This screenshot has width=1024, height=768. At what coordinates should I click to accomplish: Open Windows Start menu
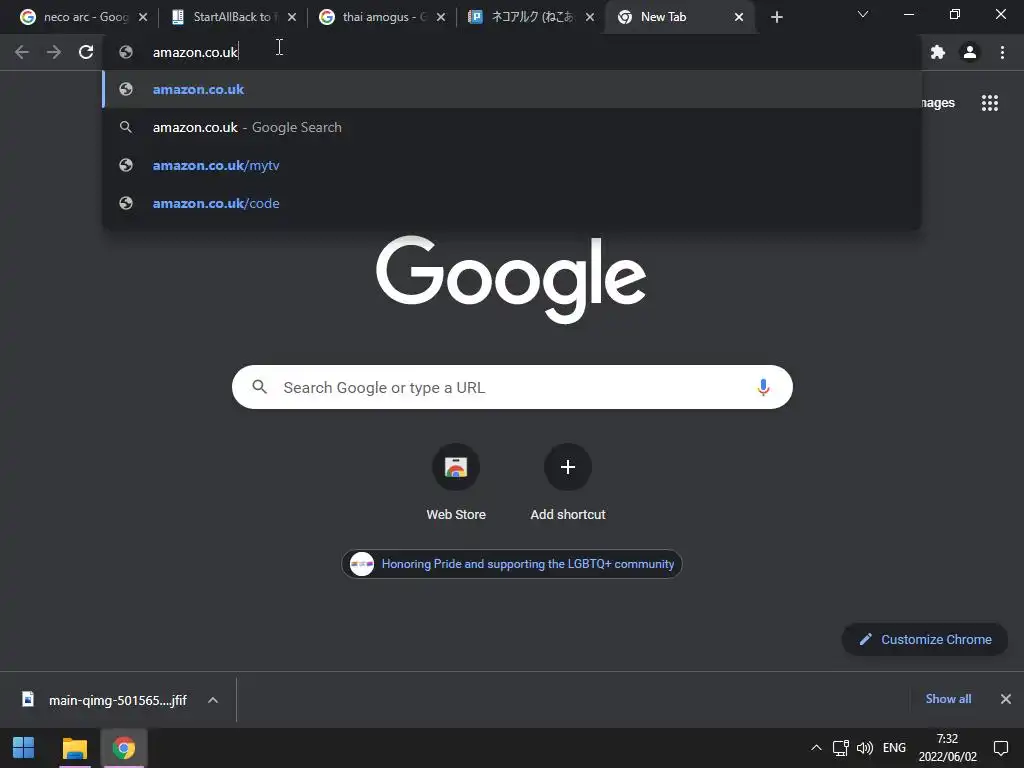[24, 748]
